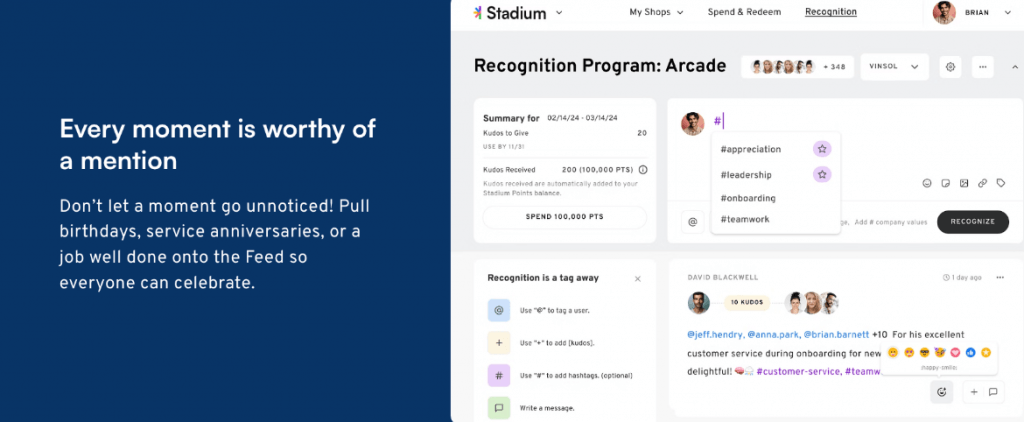Screen dimensions: 1024x422
Task: Click Brian's profile avatar in header
Action: click(x=944, y=12)
